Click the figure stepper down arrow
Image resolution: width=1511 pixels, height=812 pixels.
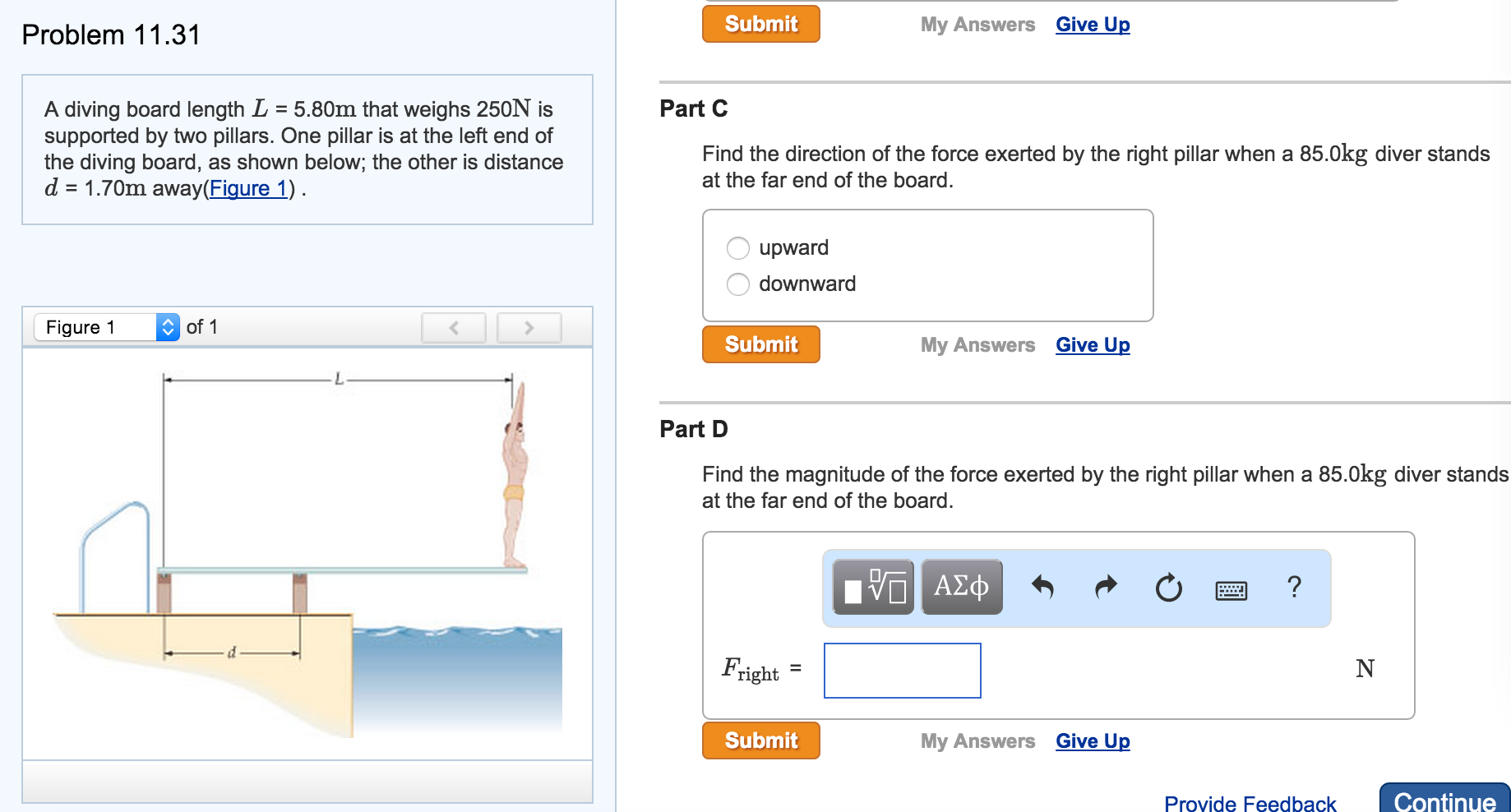coord(168,332)
